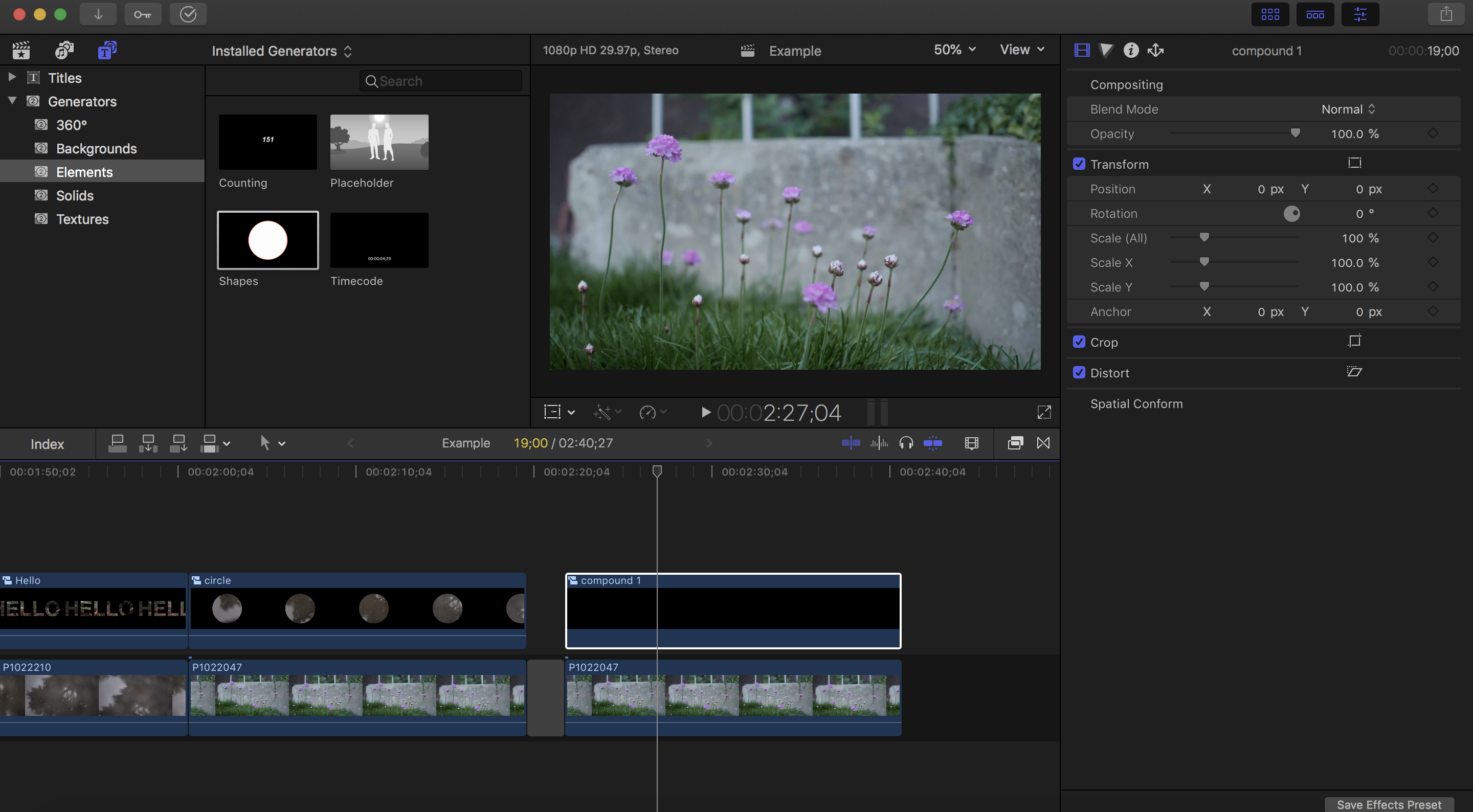Image resolution: width=1473 pixels, height=812 pixels.
Task: Select Backgrounds in the Generators list
Action: tap(96, 149)
